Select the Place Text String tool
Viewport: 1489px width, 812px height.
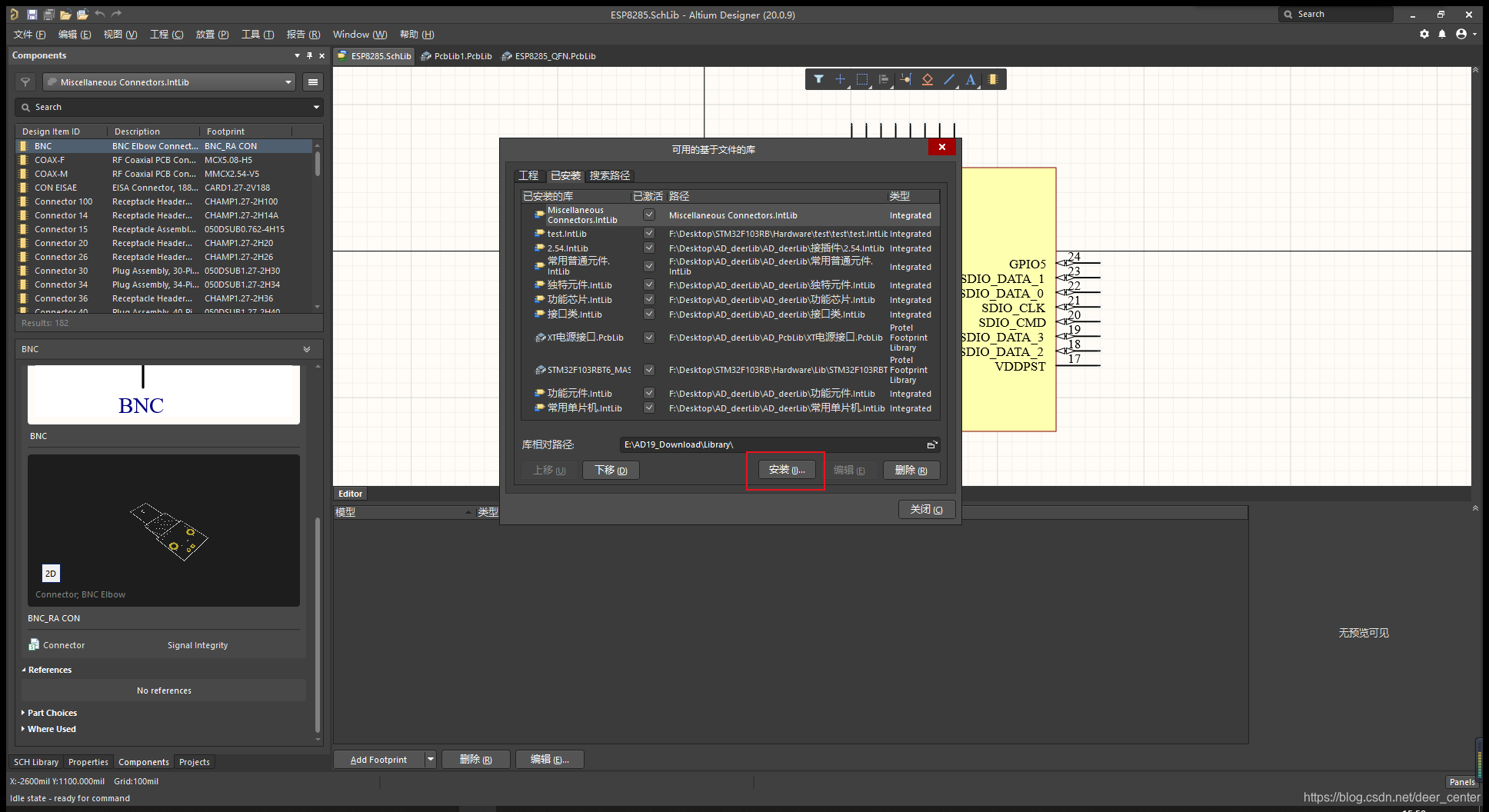pos(971,79)
